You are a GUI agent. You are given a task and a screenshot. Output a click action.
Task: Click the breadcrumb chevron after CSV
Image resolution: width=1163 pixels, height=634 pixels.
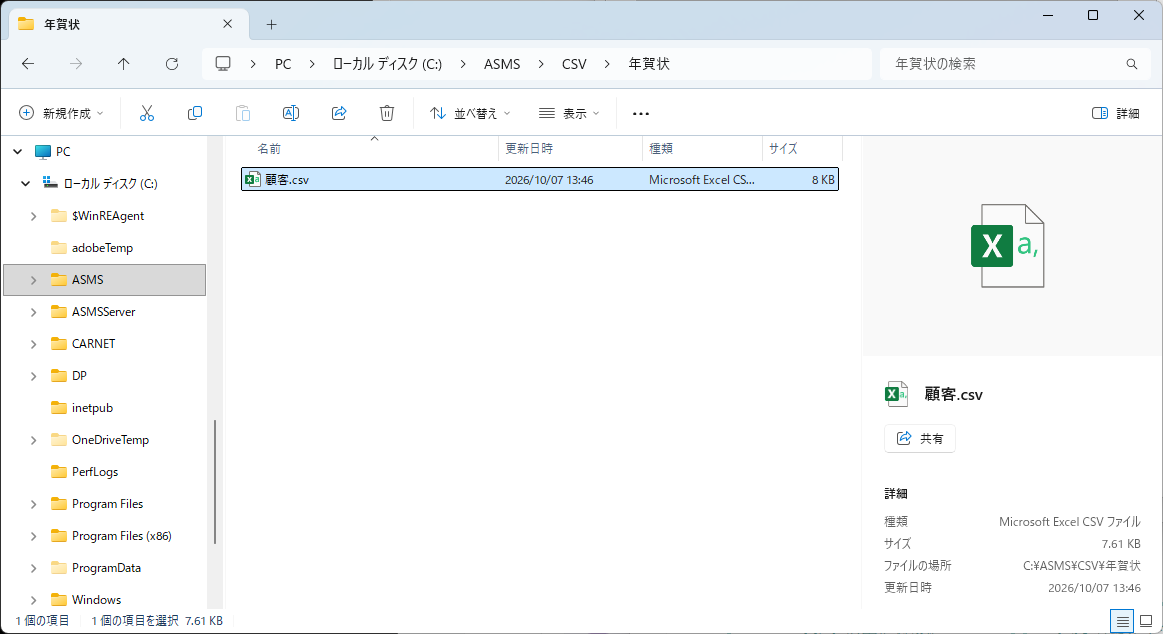point(607,64)
